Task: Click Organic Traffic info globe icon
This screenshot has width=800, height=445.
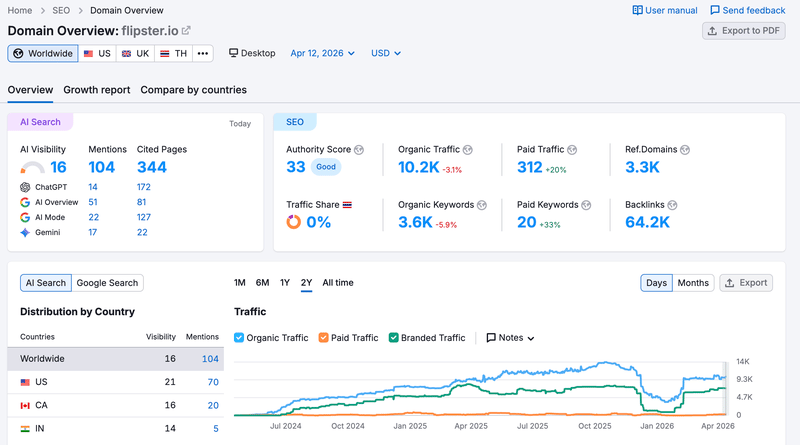Action: click(468, 150)
